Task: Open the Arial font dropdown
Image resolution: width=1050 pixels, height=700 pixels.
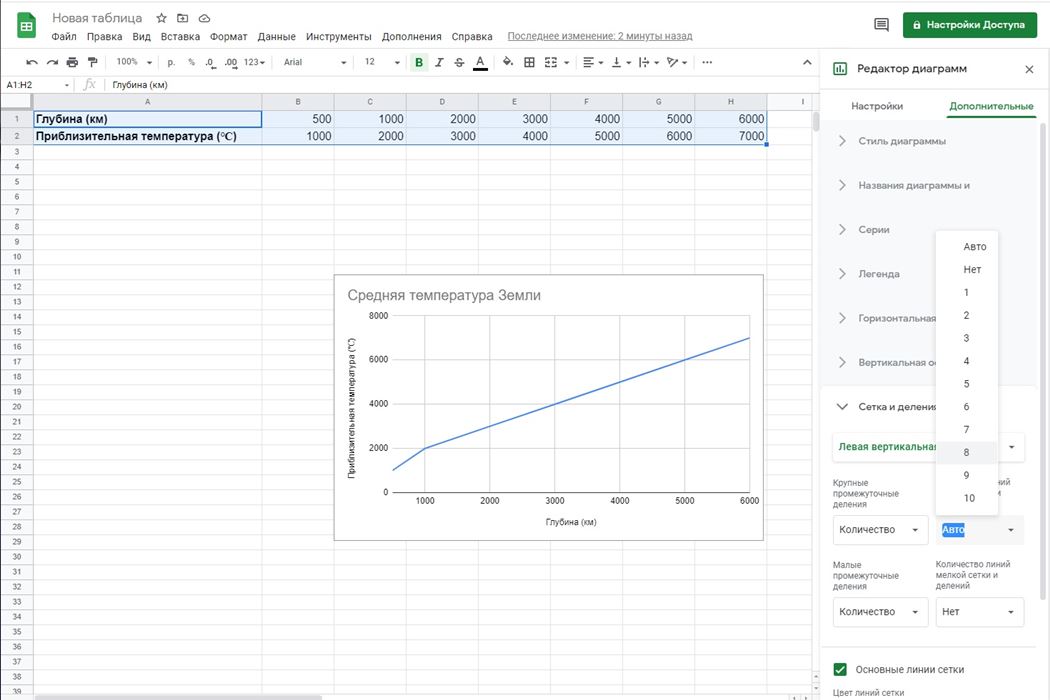Action: coord(315,62)
